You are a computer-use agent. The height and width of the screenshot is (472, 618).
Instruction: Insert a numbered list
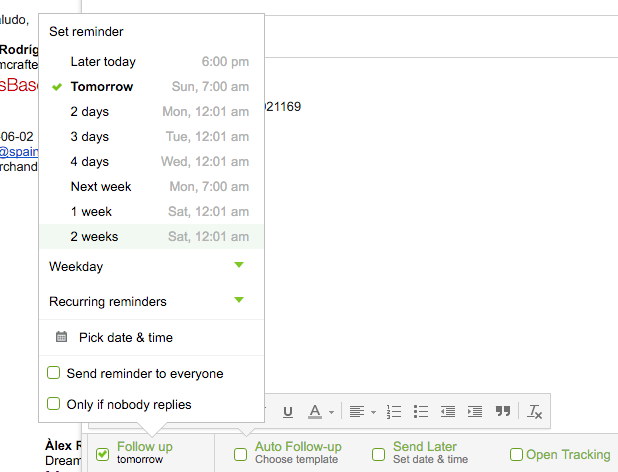click(x=393, y=411)
